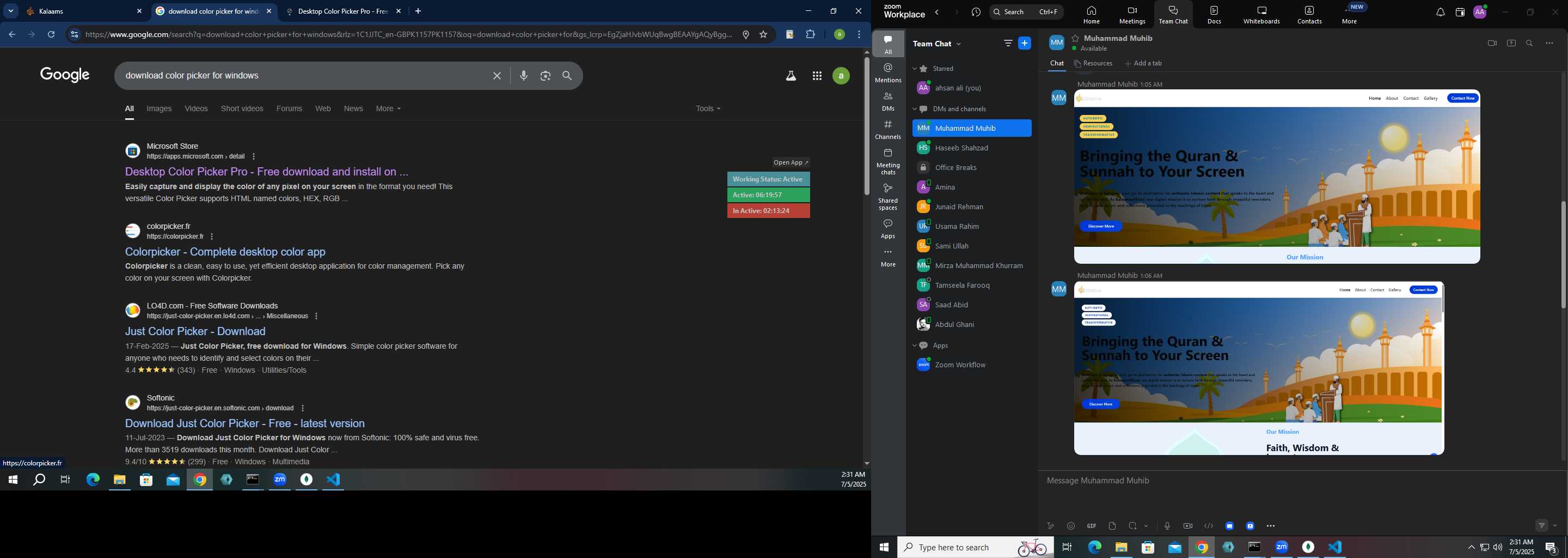Click Add a tab in chat

(x=1143, y=63)
